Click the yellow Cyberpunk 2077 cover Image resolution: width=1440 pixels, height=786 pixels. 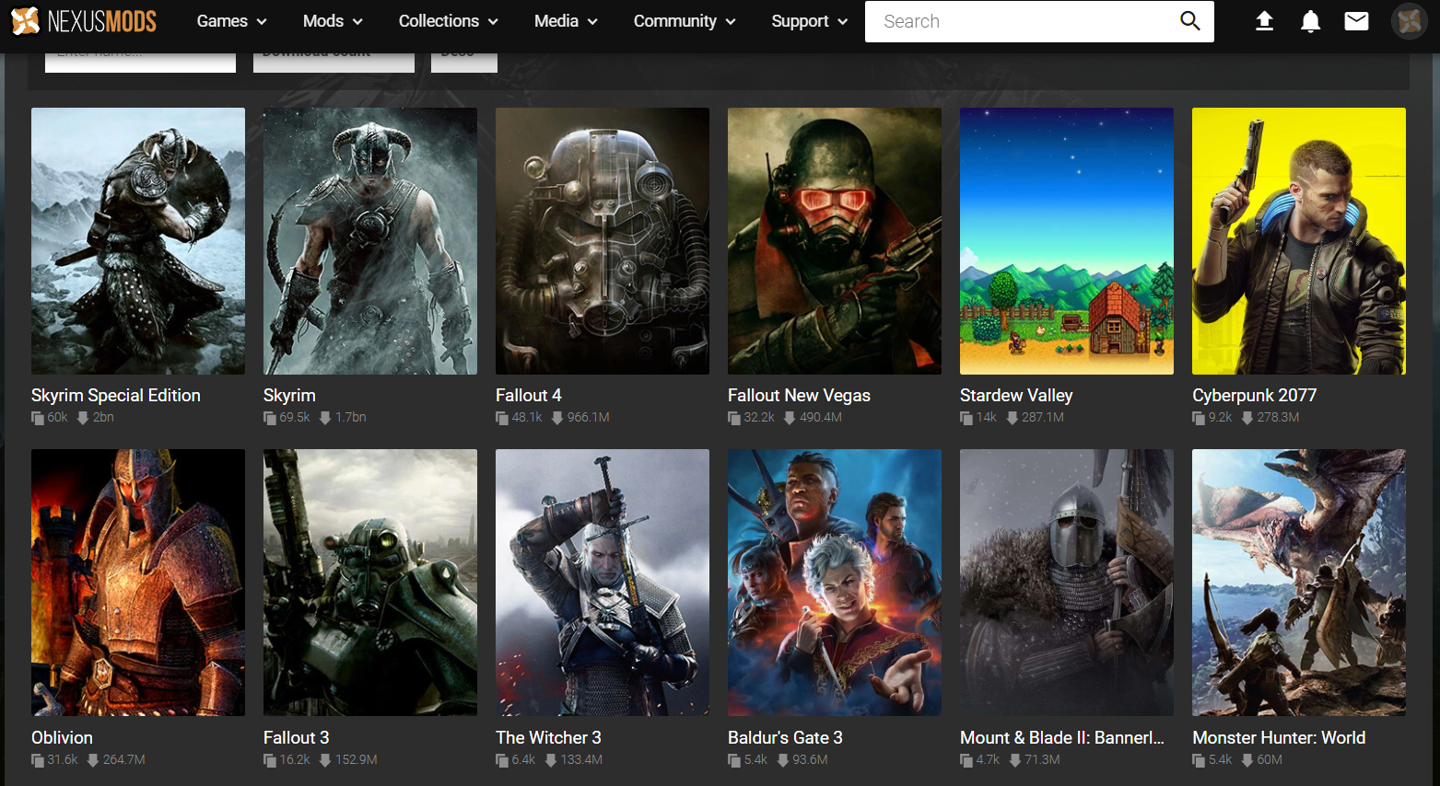[1299, 241]
